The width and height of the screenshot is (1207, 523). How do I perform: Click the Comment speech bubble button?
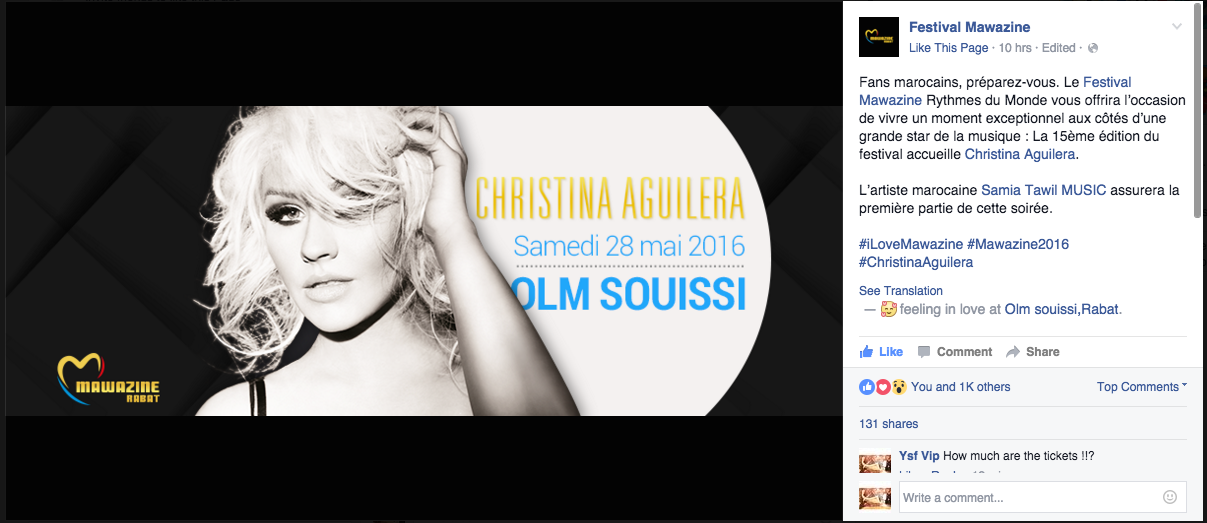coord(955,352)
